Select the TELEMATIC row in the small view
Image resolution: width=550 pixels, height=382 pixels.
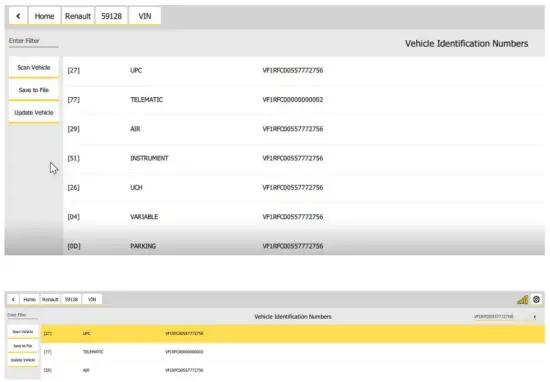[293, 352]
